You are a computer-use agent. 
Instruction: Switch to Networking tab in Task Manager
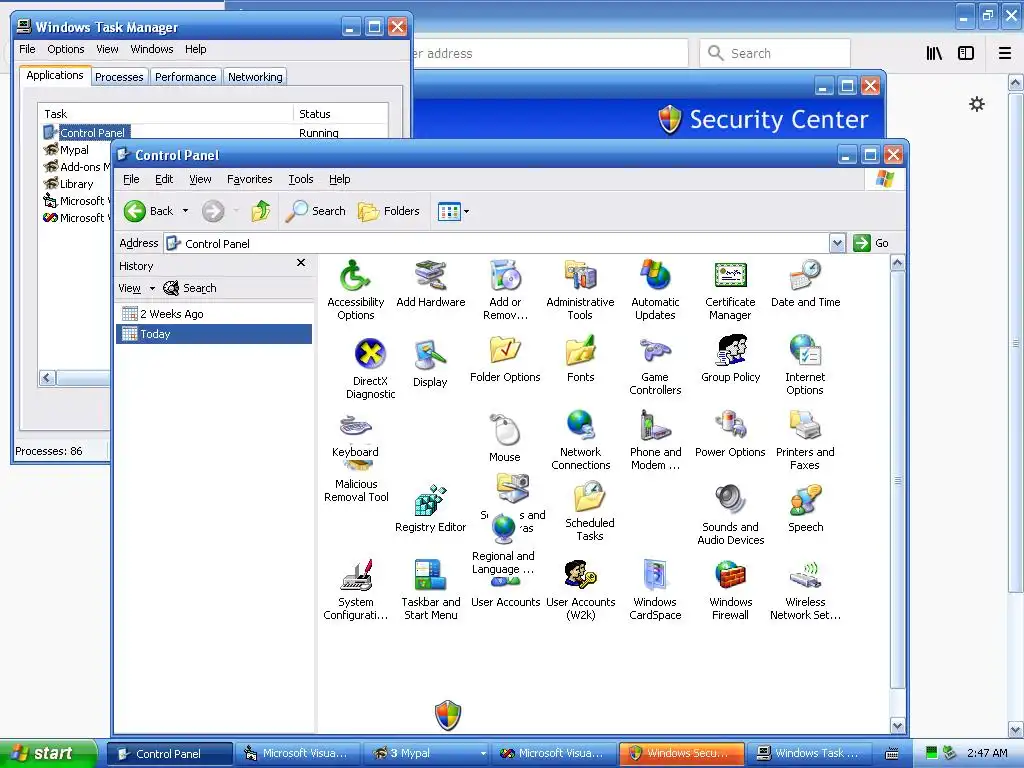tap(255, 77)
